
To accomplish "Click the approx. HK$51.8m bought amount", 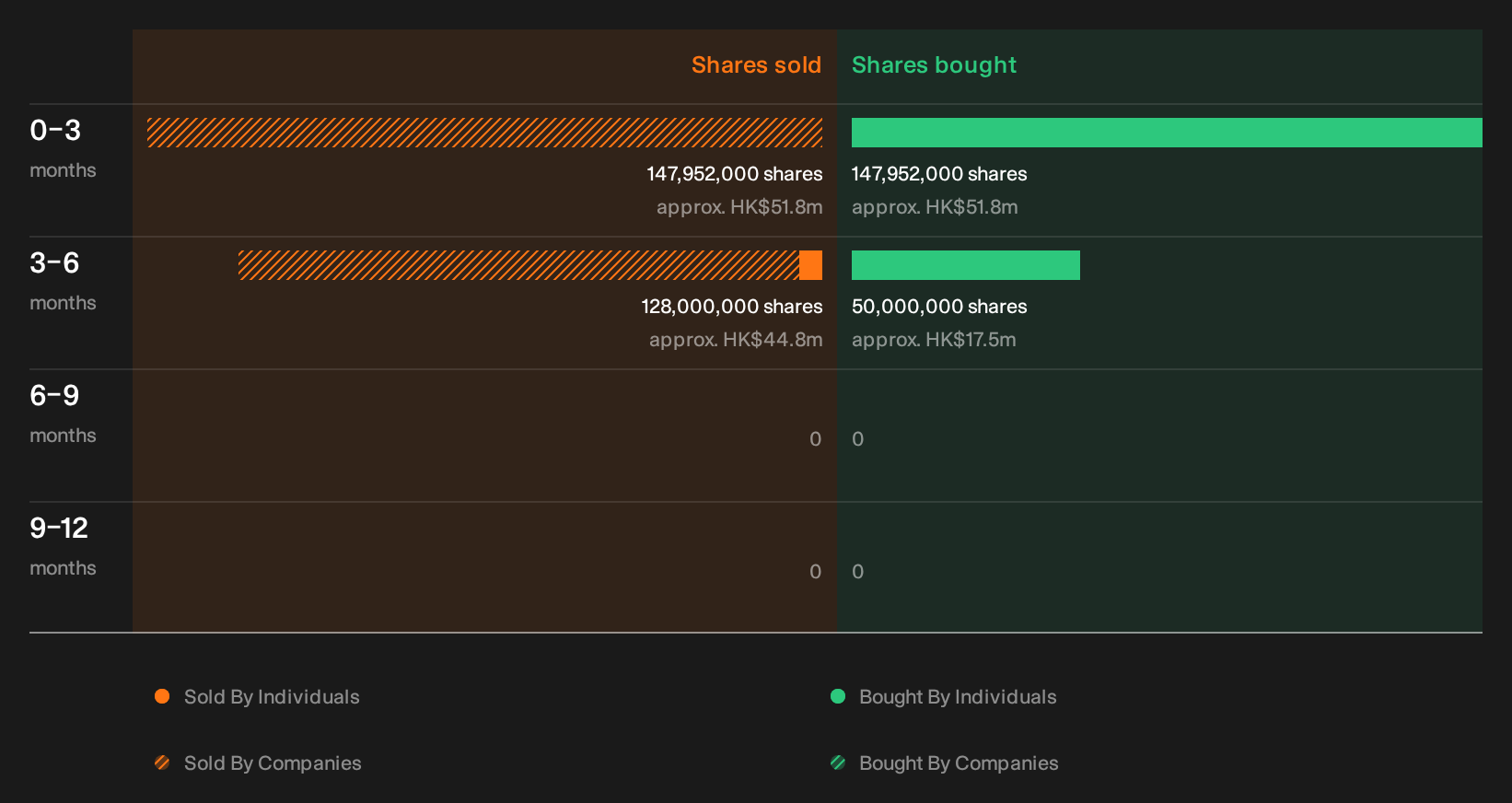I will tap(935, 207).
